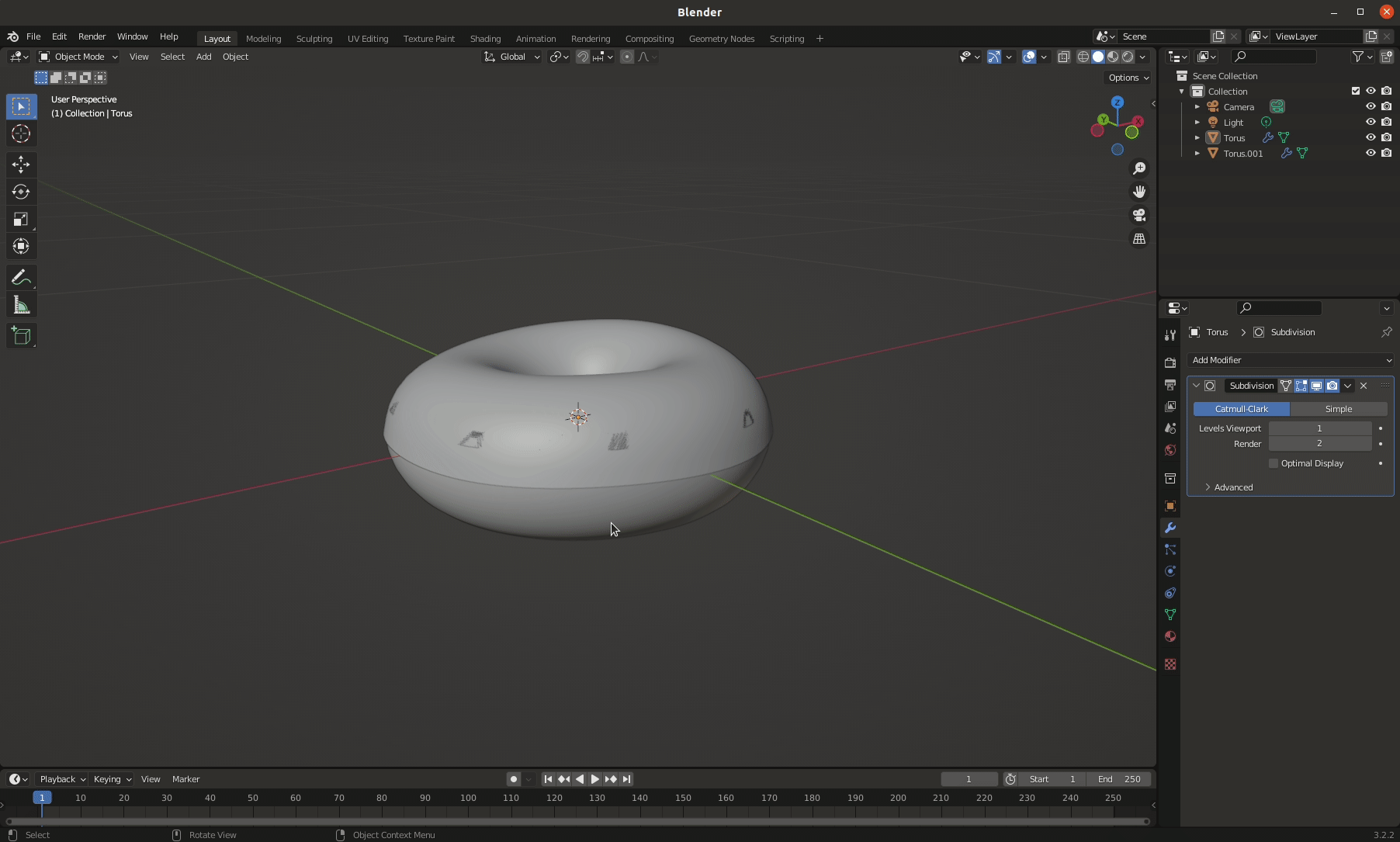1400x842 pixels.
Task: Open the Texture properties tab
Action: click(1170, 664)
